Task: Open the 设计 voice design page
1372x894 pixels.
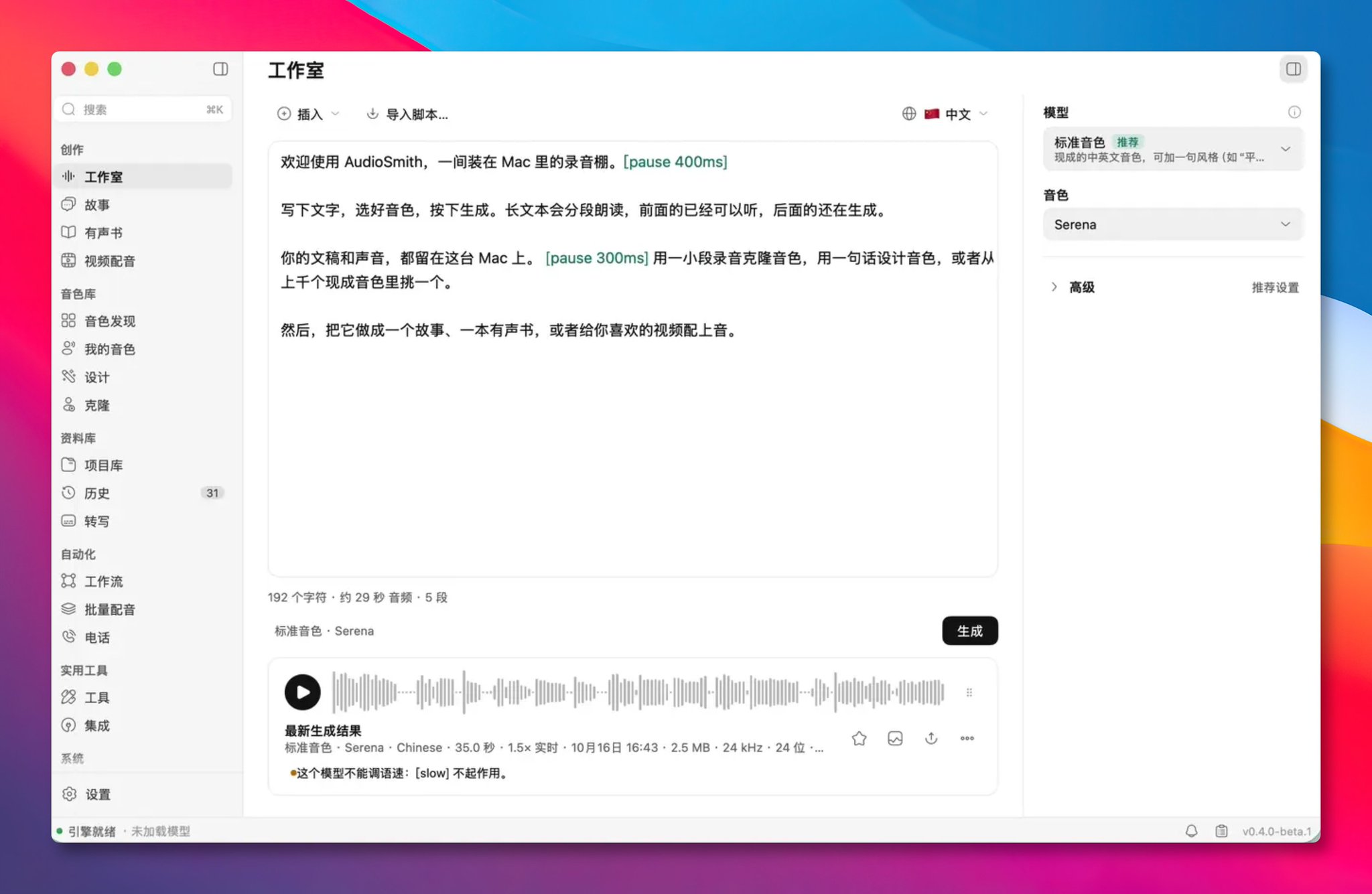Action: click(x=145, y=378)
